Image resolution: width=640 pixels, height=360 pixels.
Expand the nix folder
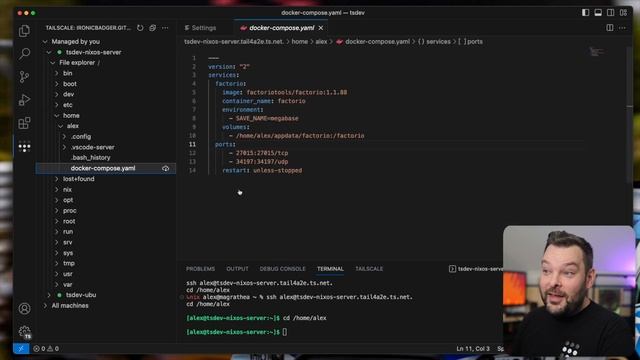point(56,190)
